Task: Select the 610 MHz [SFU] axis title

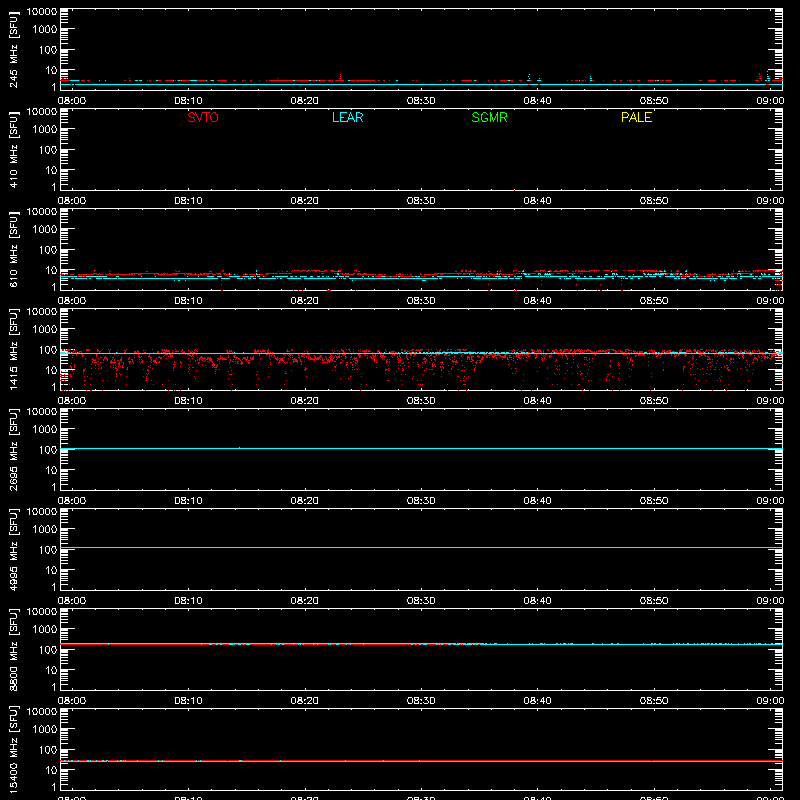Action: (x=14, y=250)
